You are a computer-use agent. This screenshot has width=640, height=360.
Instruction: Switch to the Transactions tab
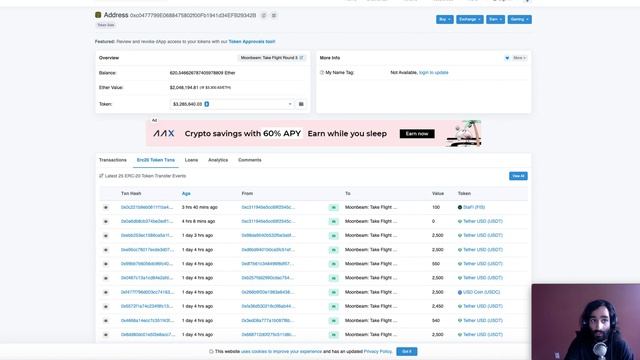tap(113, 160)
